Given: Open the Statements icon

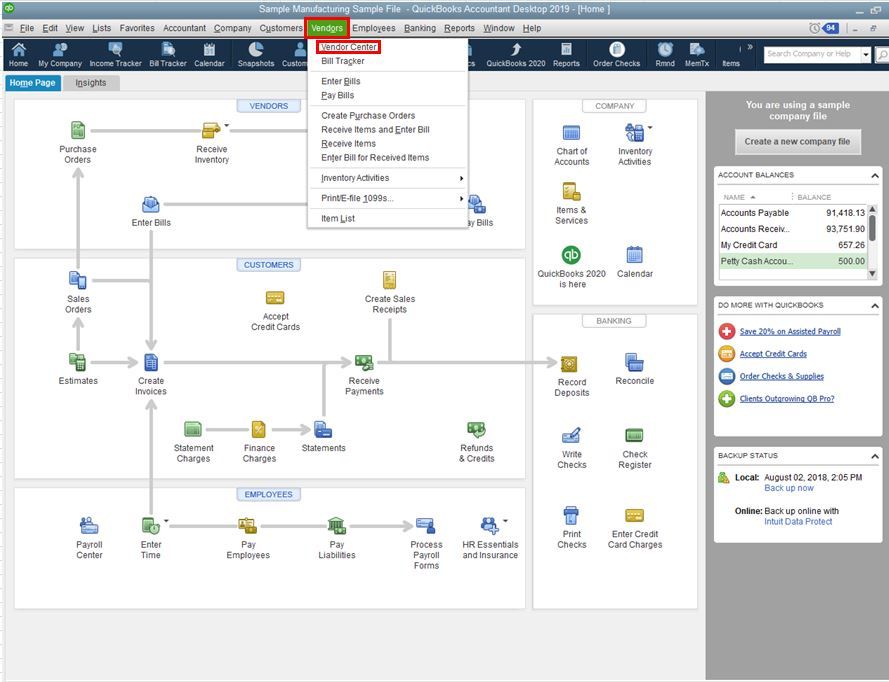Looking at the screenshot, I should [323, 429].
